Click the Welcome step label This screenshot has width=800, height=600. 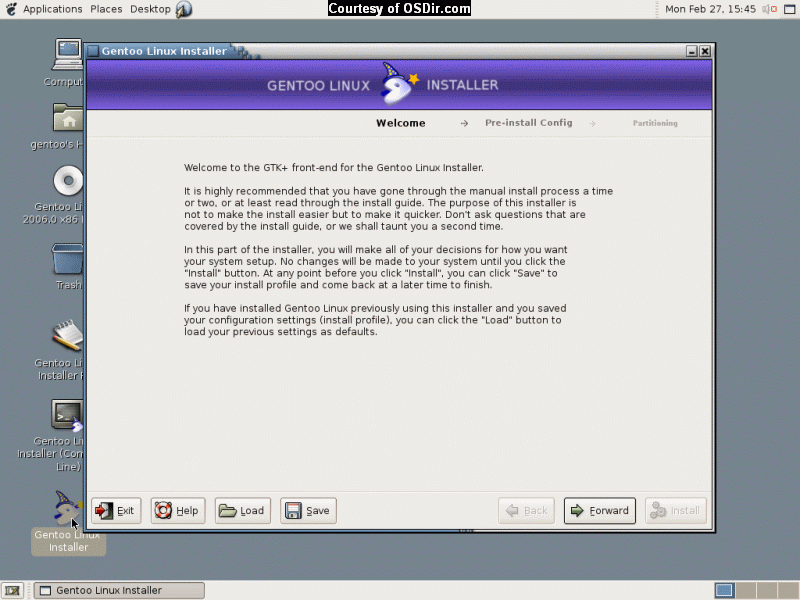tap(401, 123)
